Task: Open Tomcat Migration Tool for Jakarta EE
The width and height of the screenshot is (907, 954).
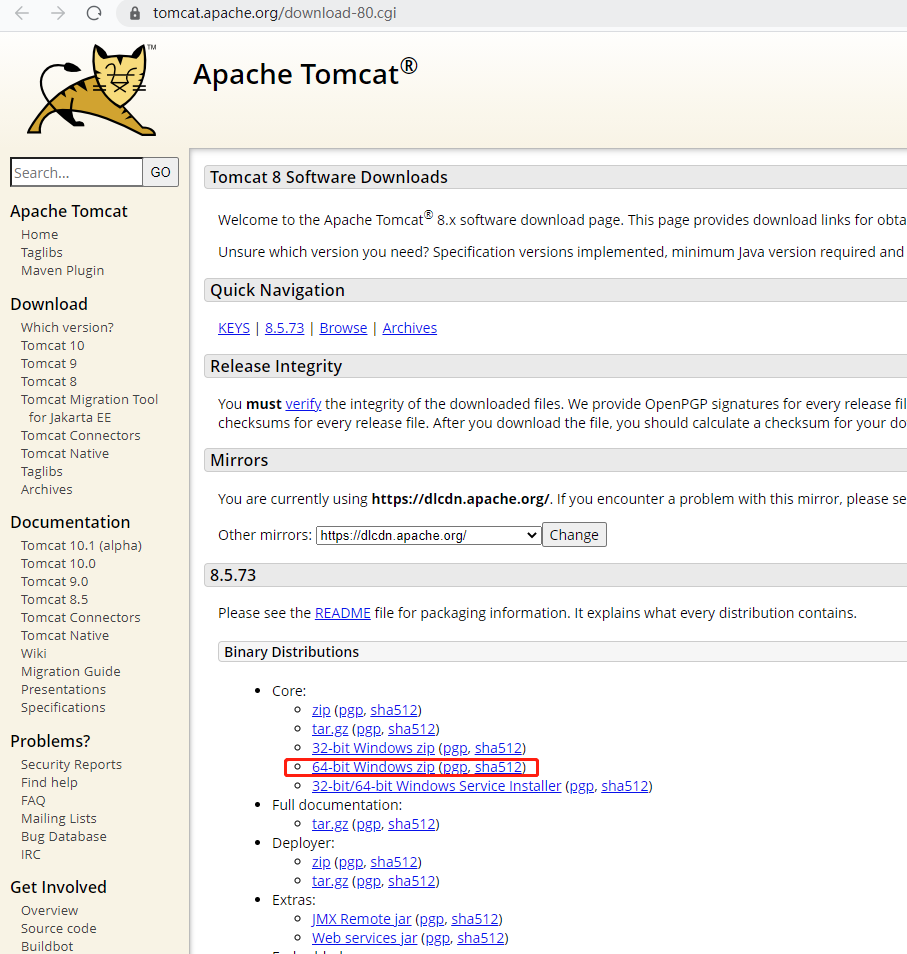Action: tap(89, 408)
